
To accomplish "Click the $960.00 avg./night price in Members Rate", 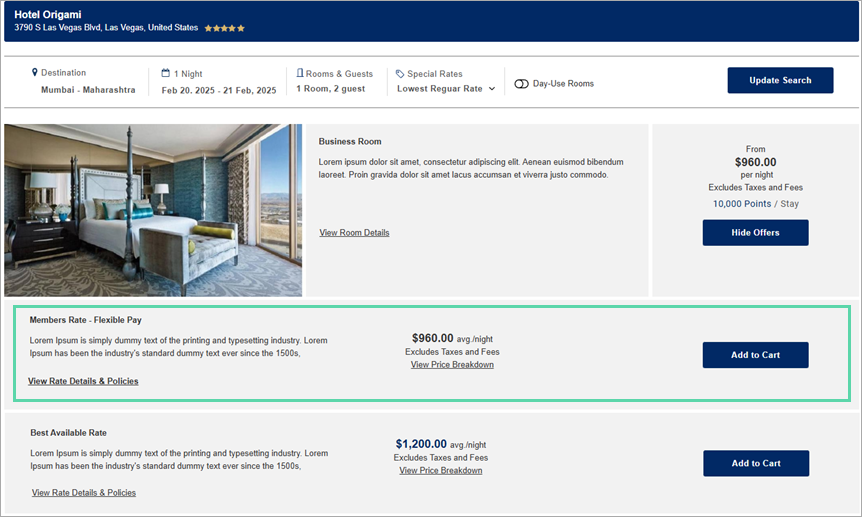I will [452, 338].
